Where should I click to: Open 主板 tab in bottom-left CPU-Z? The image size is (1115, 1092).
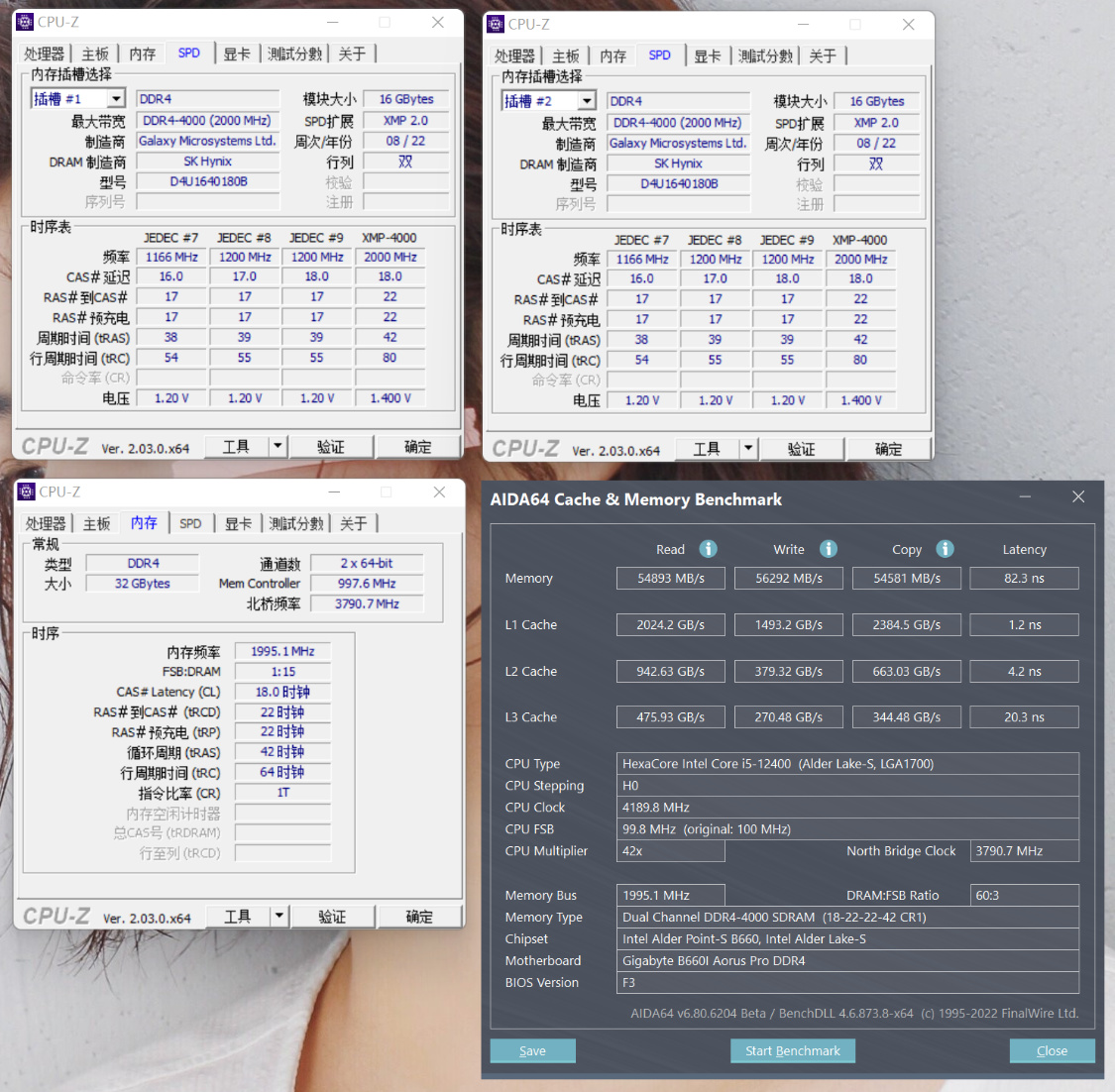pos(97,524)
